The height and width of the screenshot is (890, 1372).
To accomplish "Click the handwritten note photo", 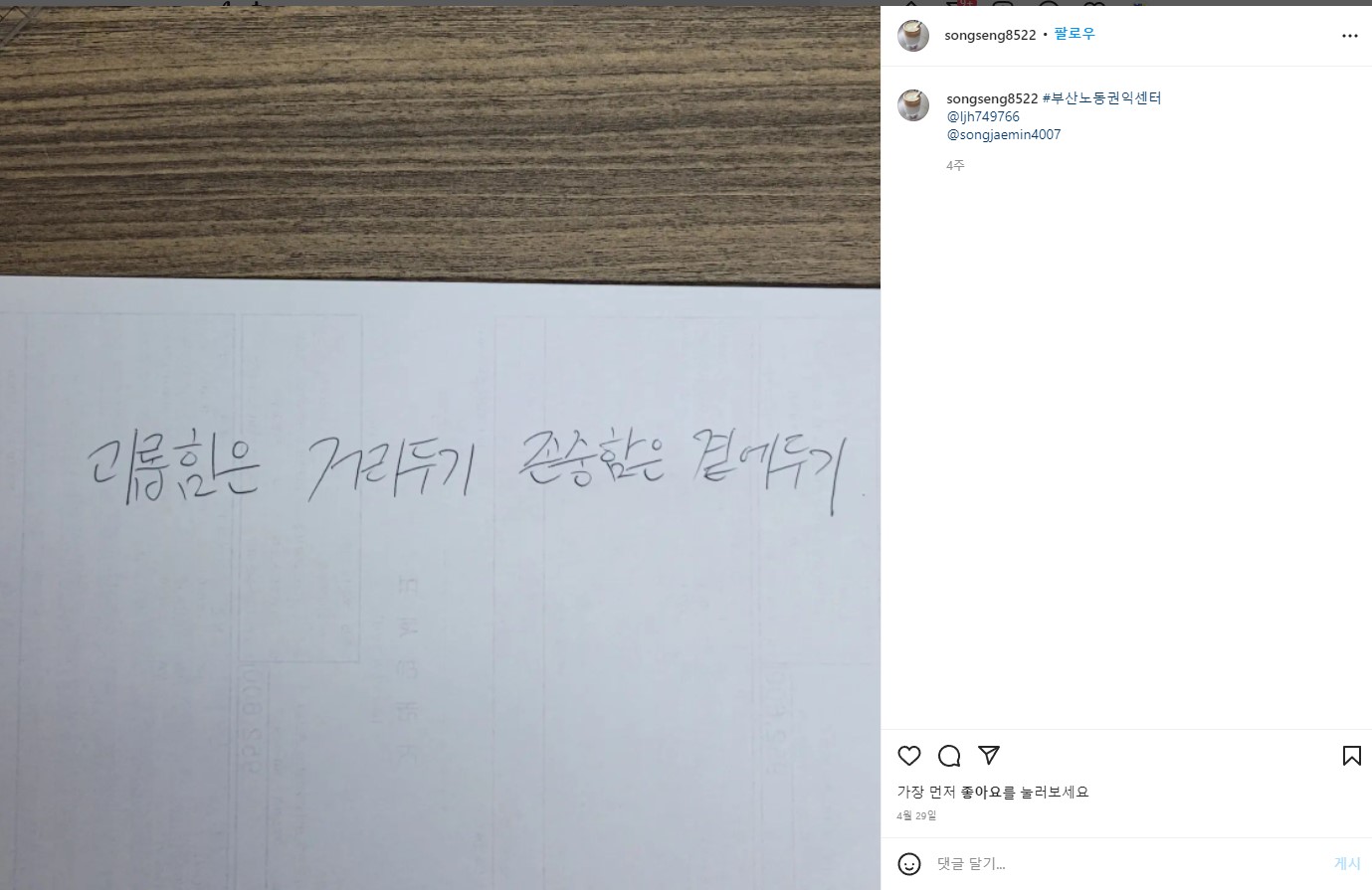I will click(440, 447).
